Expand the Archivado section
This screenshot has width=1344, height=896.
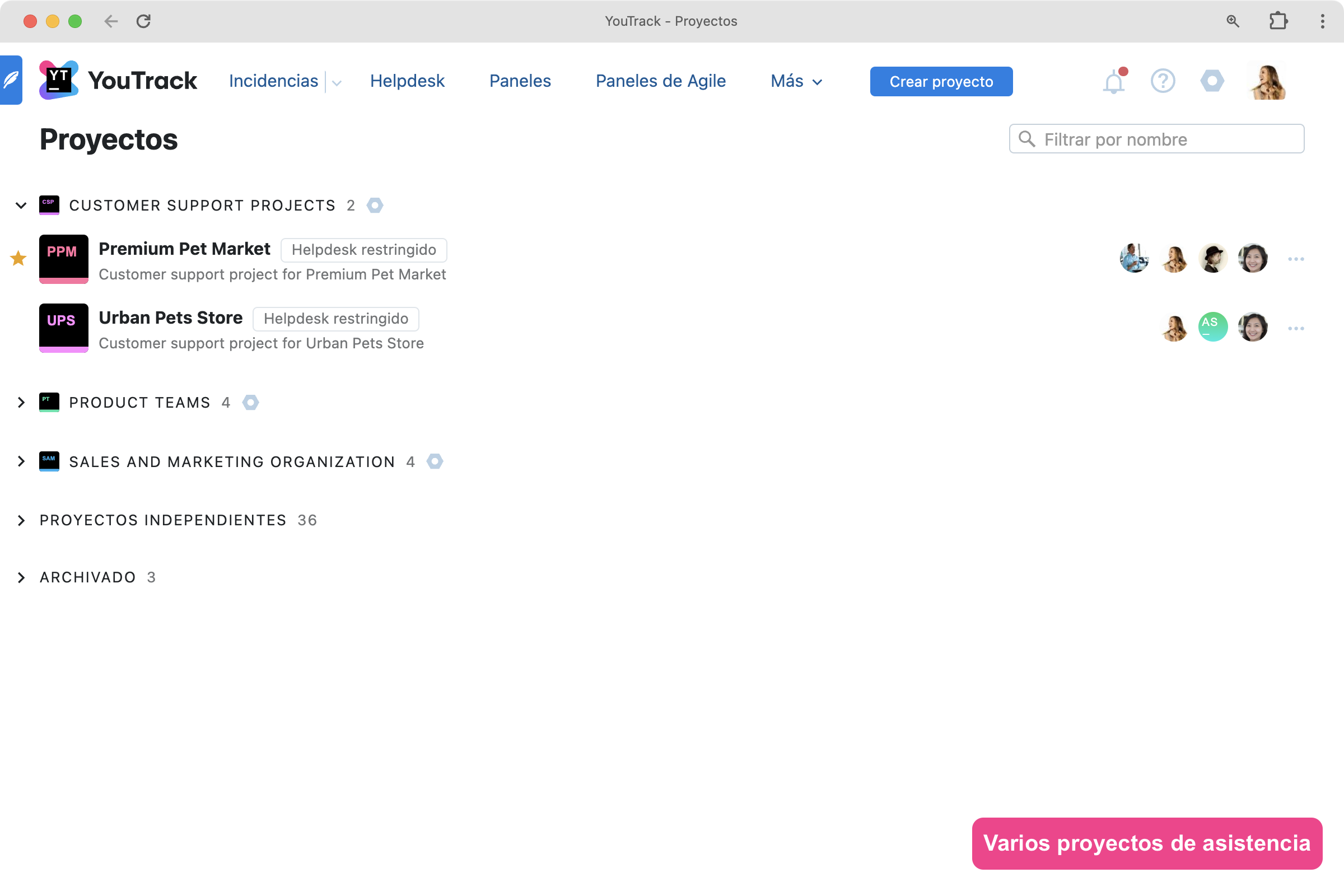point(21,577)
